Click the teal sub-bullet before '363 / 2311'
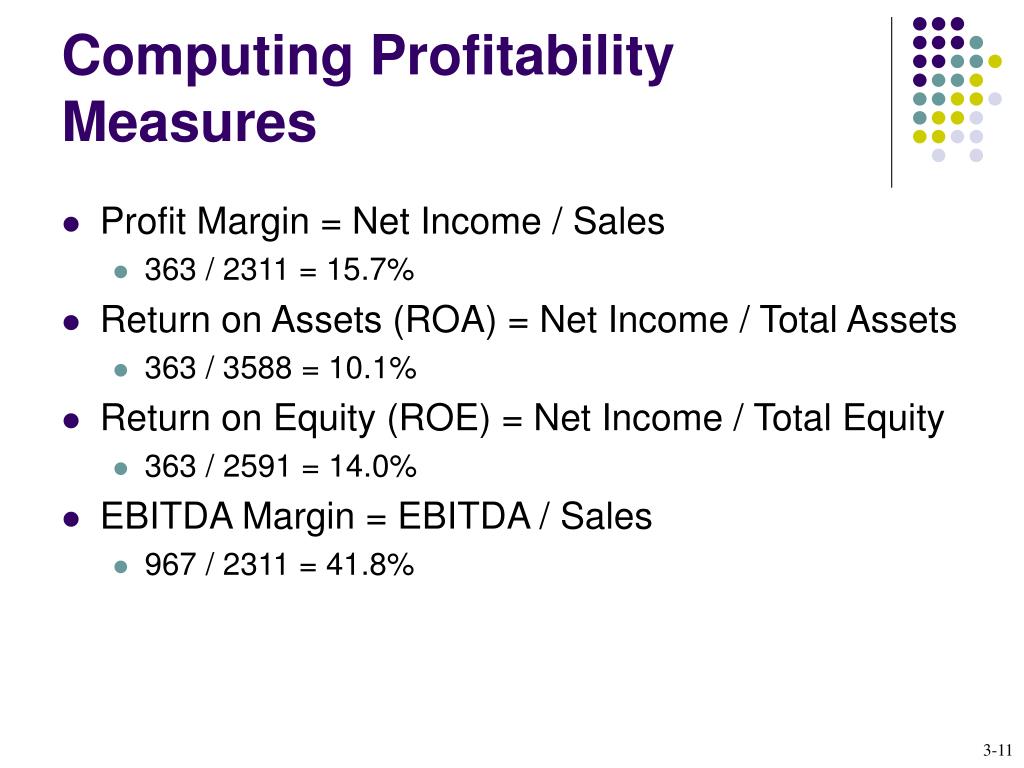The height and width of the screenshot is (768, 1024). [120, 272]
